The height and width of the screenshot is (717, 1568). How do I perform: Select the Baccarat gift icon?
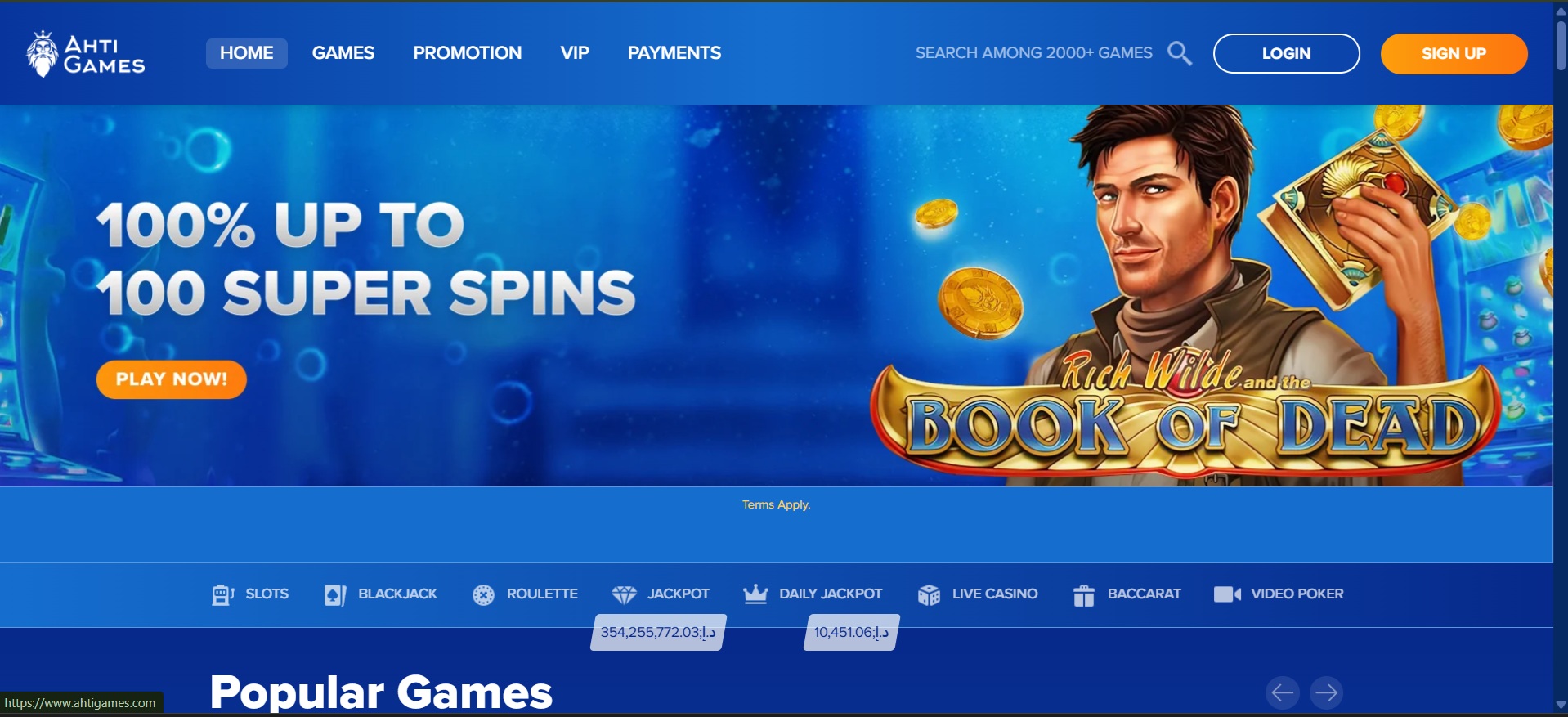[1084, 595]
